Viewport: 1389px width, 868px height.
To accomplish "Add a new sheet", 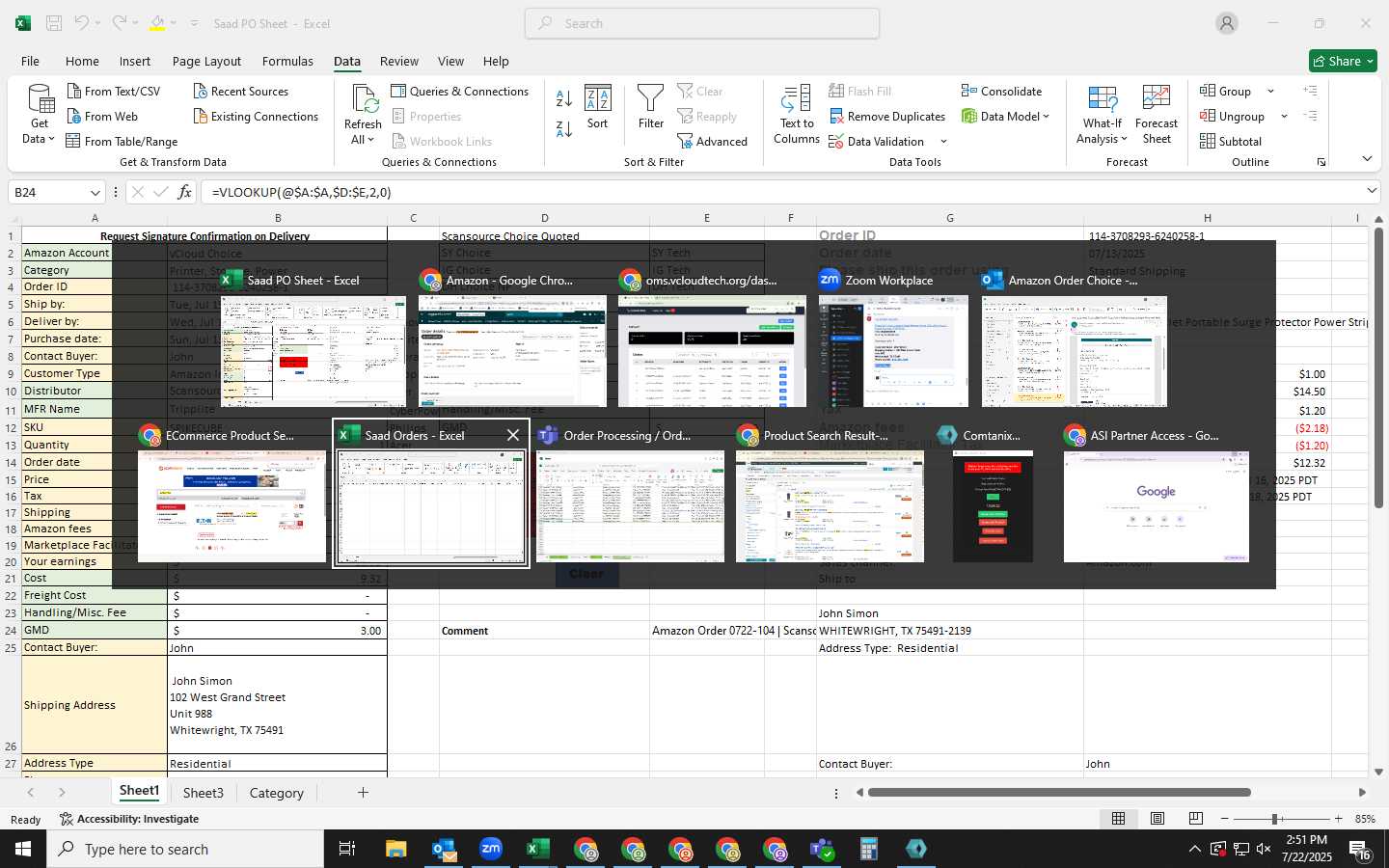I will point(363,793).
